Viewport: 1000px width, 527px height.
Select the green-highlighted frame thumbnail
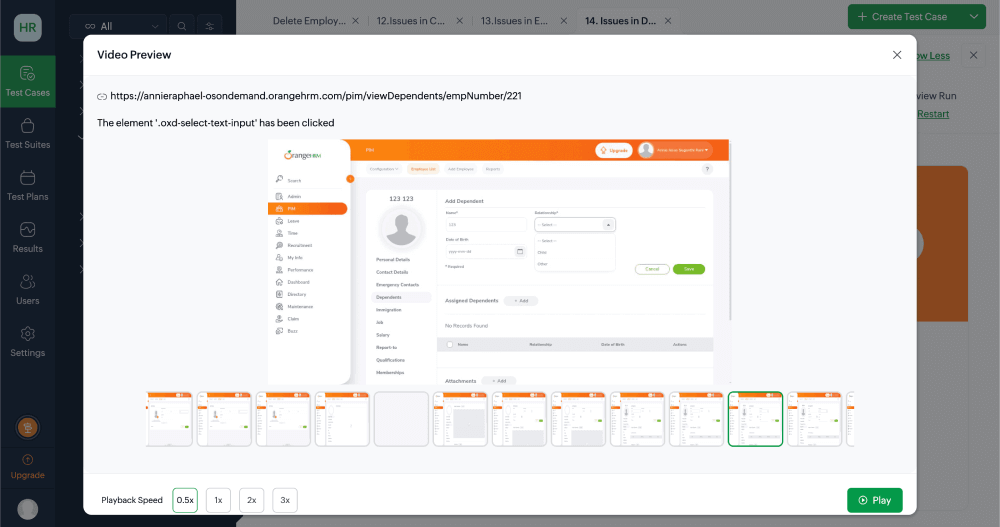pyautogui.click(x=755, y=419)
